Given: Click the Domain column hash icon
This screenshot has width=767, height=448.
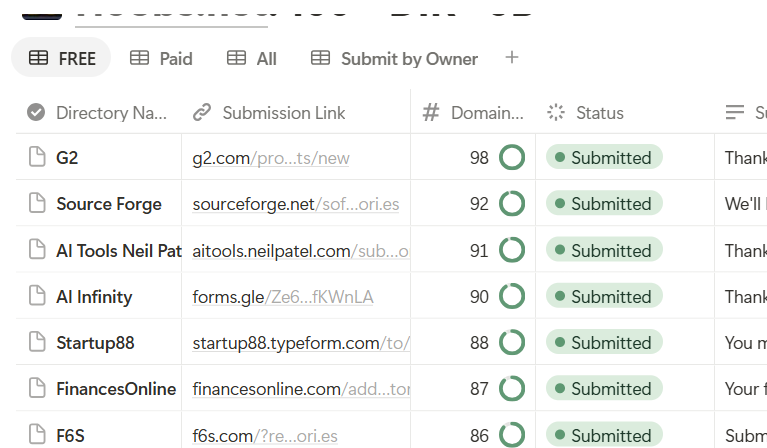Looking at the screenshot, I should coord(430,112).
